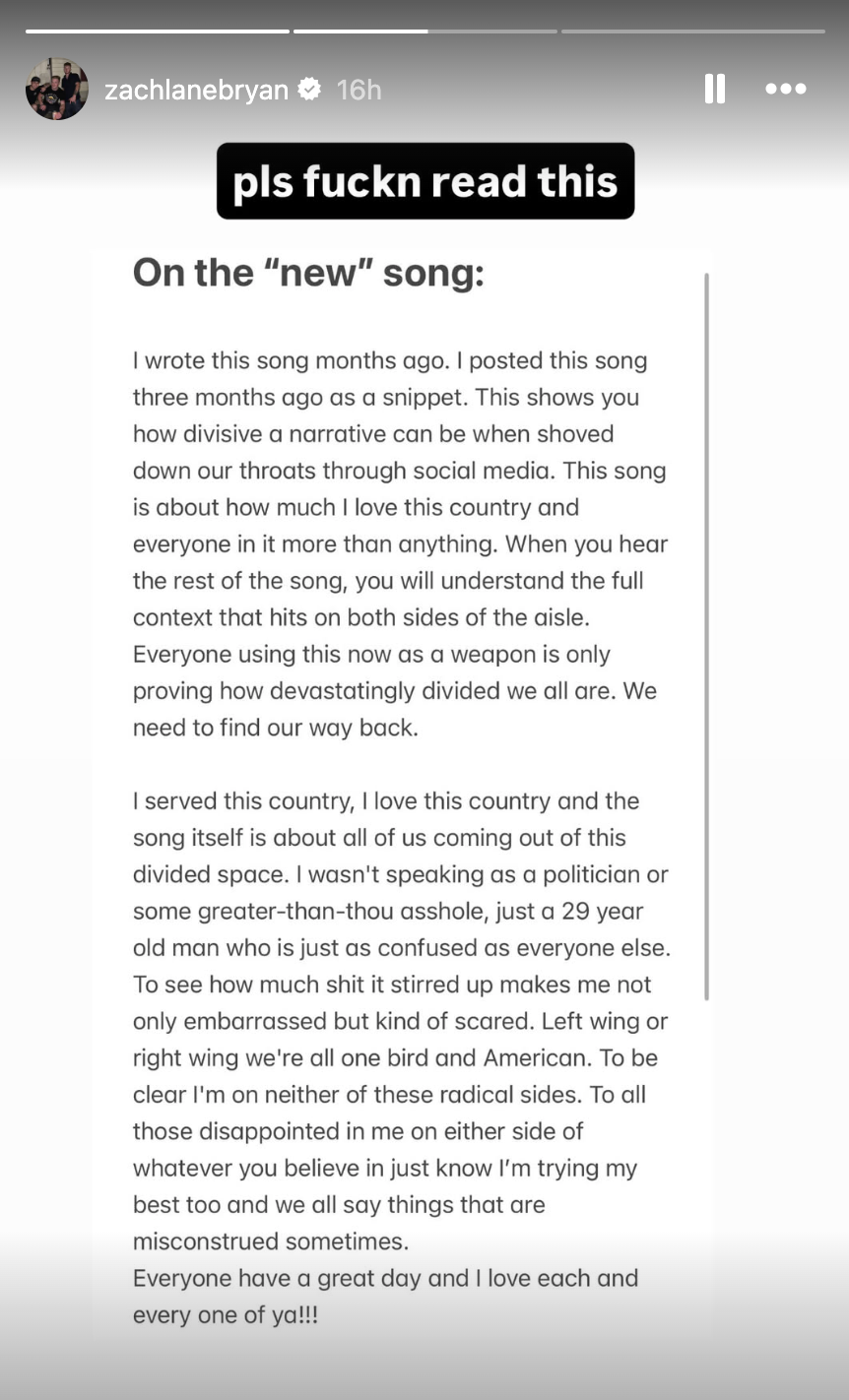Open the three-dot more options menu
The image size is (849, 1400).
point(785,89)
